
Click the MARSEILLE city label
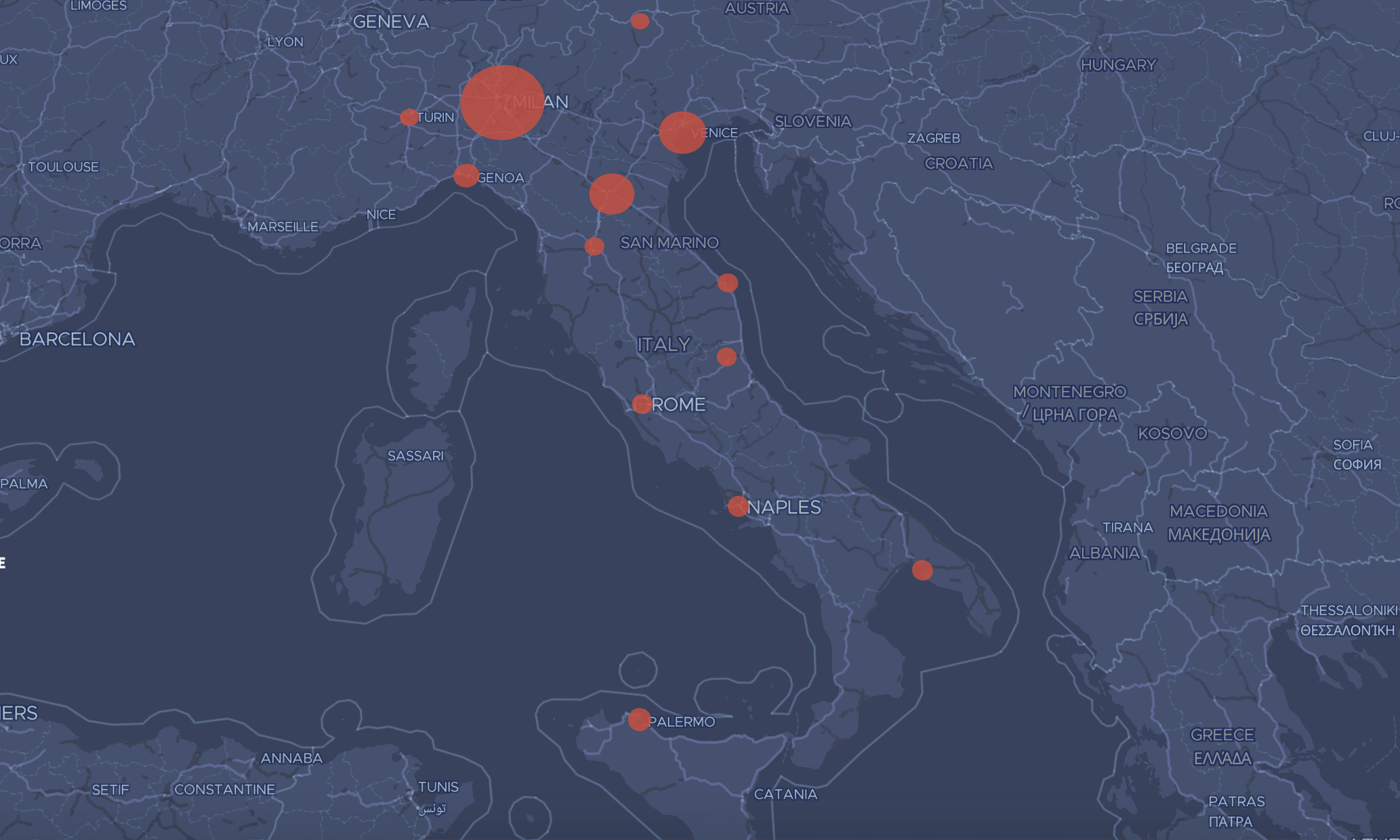[283, 227]
